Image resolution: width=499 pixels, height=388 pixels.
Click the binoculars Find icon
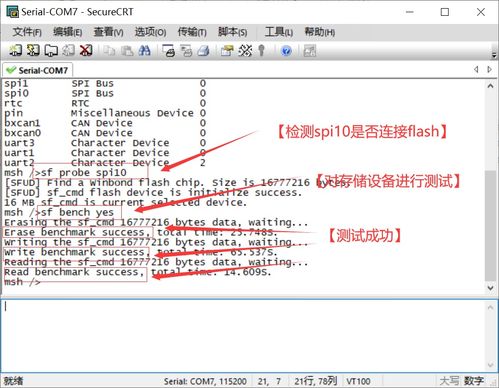pyautogui.click(x=144, y=51)
